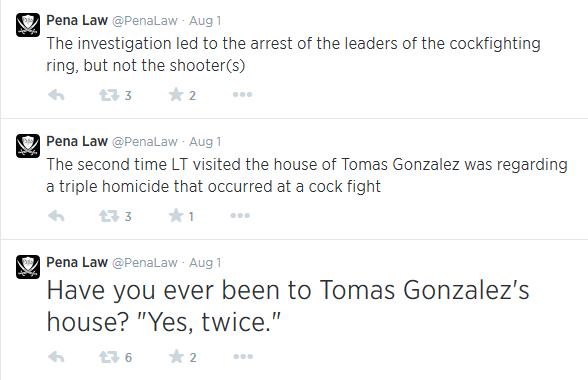Open Pena Law avatar on second tweet
This screenshot has height=380, width=588.
[28, 146]
